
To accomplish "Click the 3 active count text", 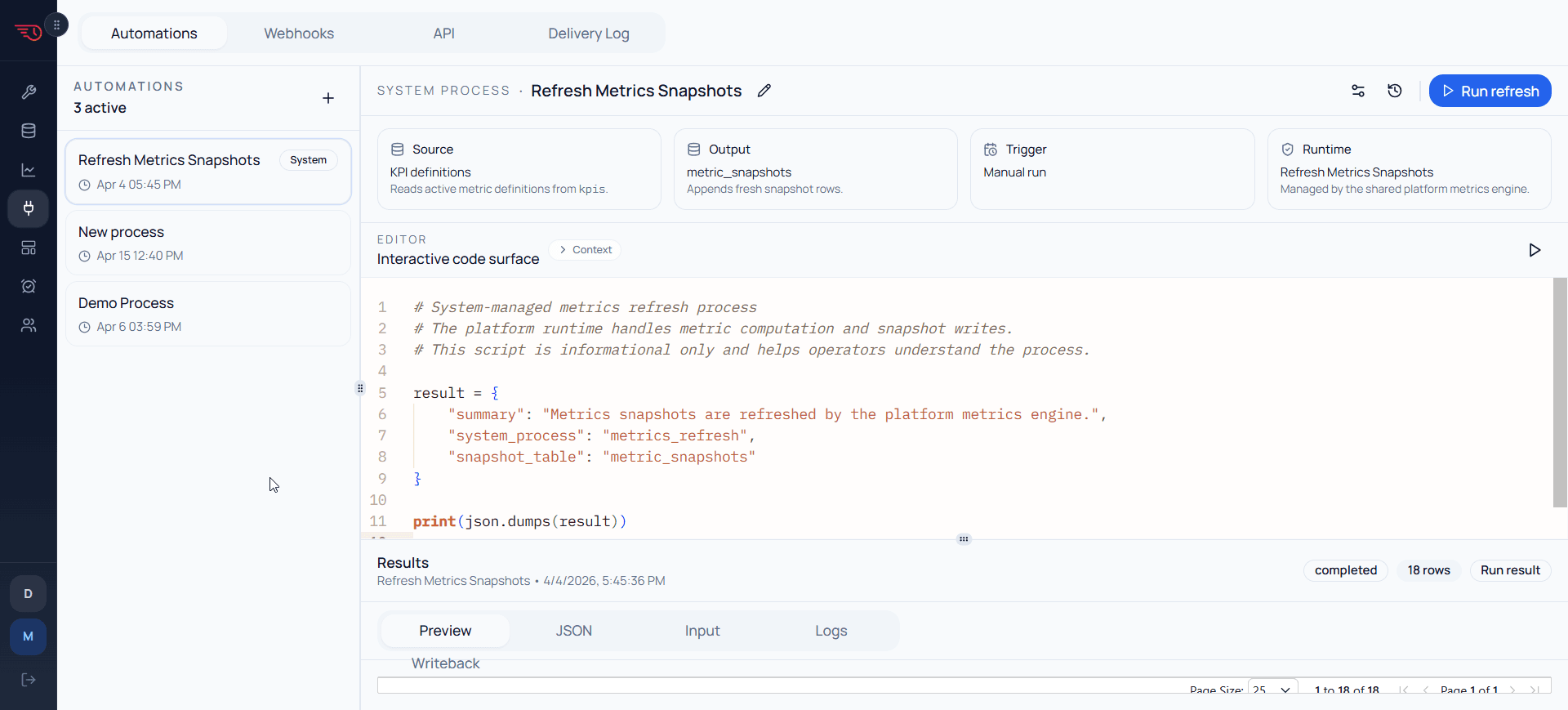I will click(100, 108).
